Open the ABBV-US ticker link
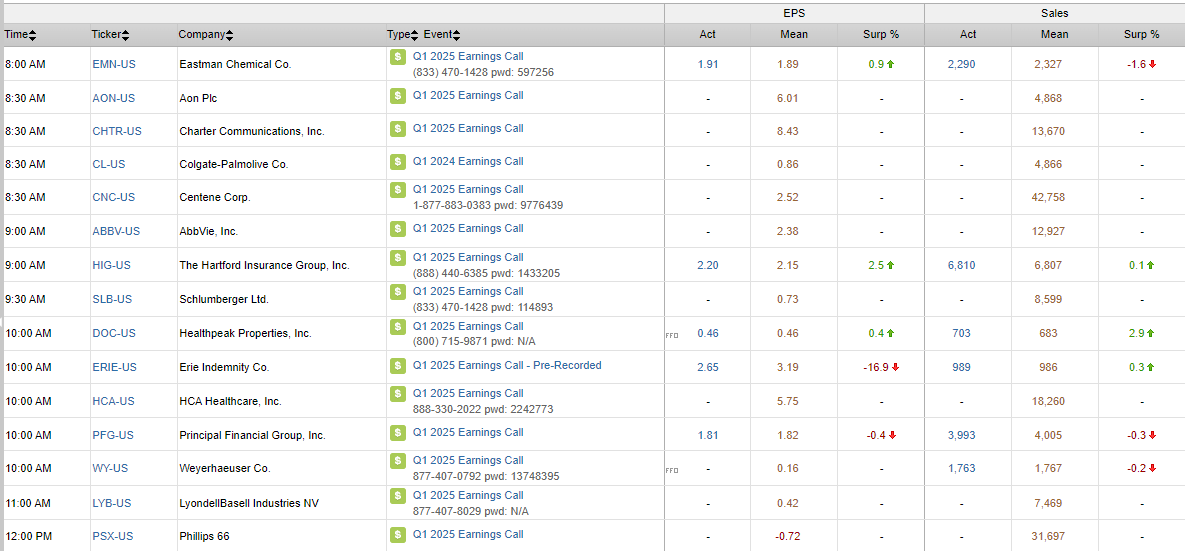Image resolution: width=1185 pixels, height=551 pixels. [x=116, y=231]
